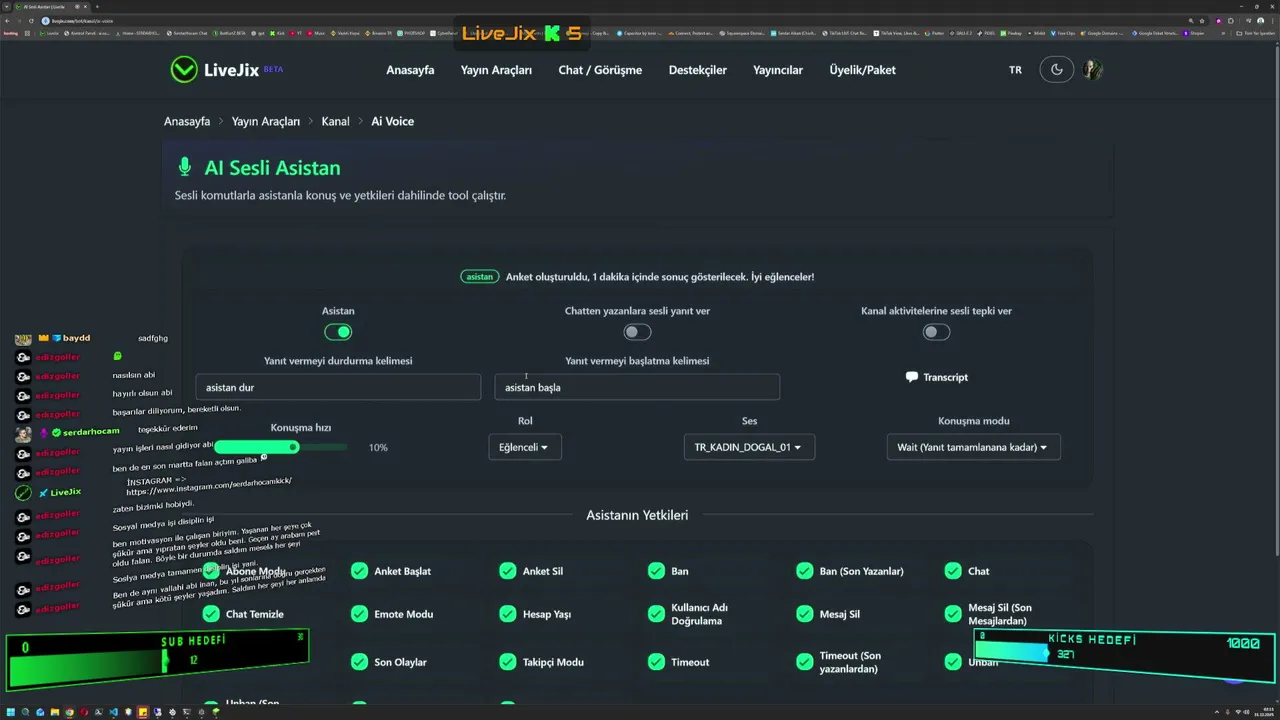Click Kanal breadcrumb link
Viewport: 1280px width, 720px height.
click(335, 121)
